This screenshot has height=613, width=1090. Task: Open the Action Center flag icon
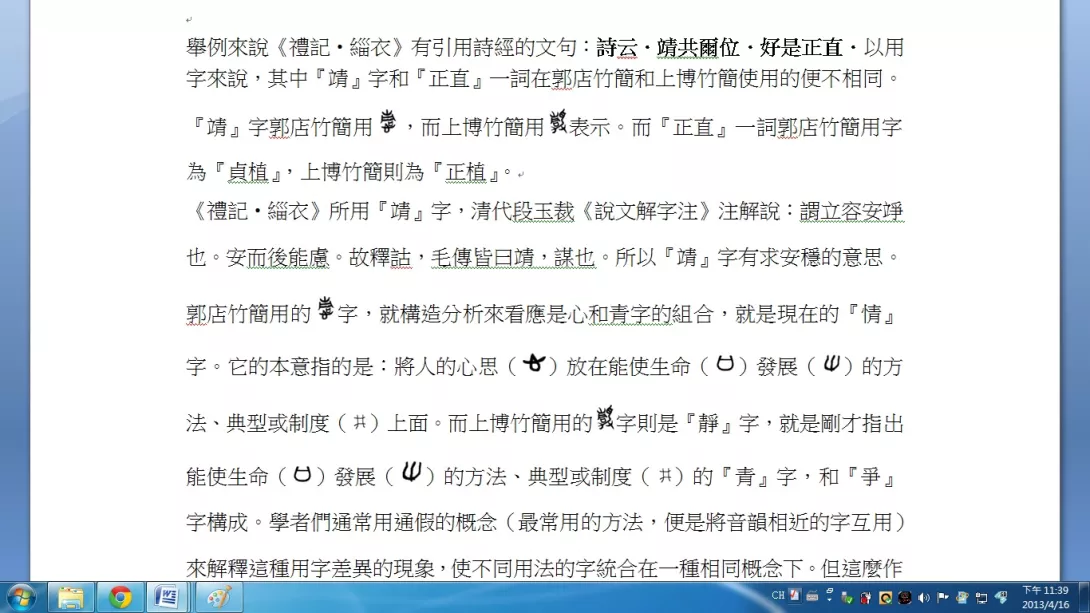click(943, 598)
